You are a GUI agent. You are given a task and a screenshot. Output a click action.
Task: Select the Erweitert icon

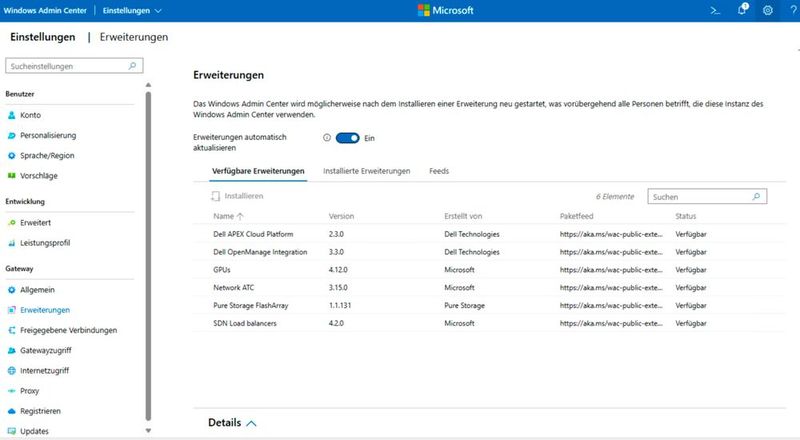click(12, 223)
